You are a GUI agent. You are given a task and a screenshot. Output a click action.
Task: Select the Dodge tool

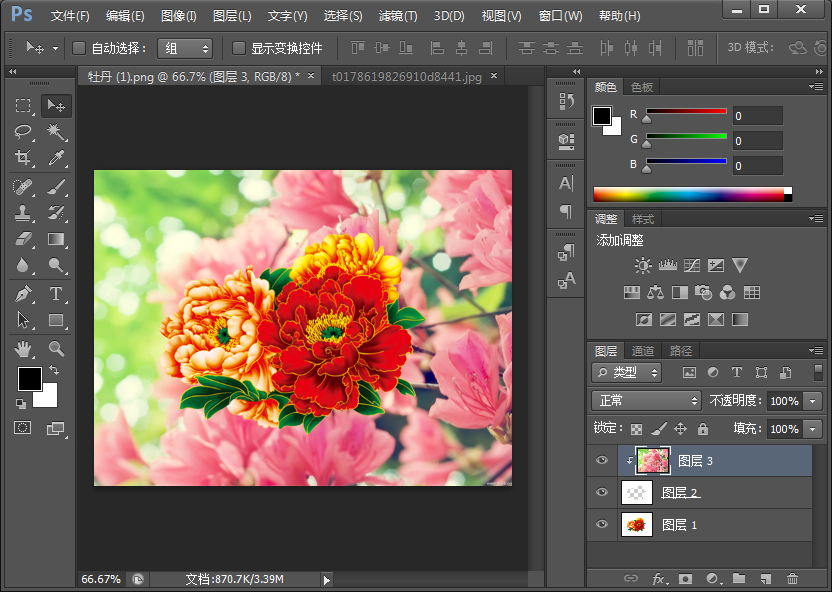pos(56,265)
